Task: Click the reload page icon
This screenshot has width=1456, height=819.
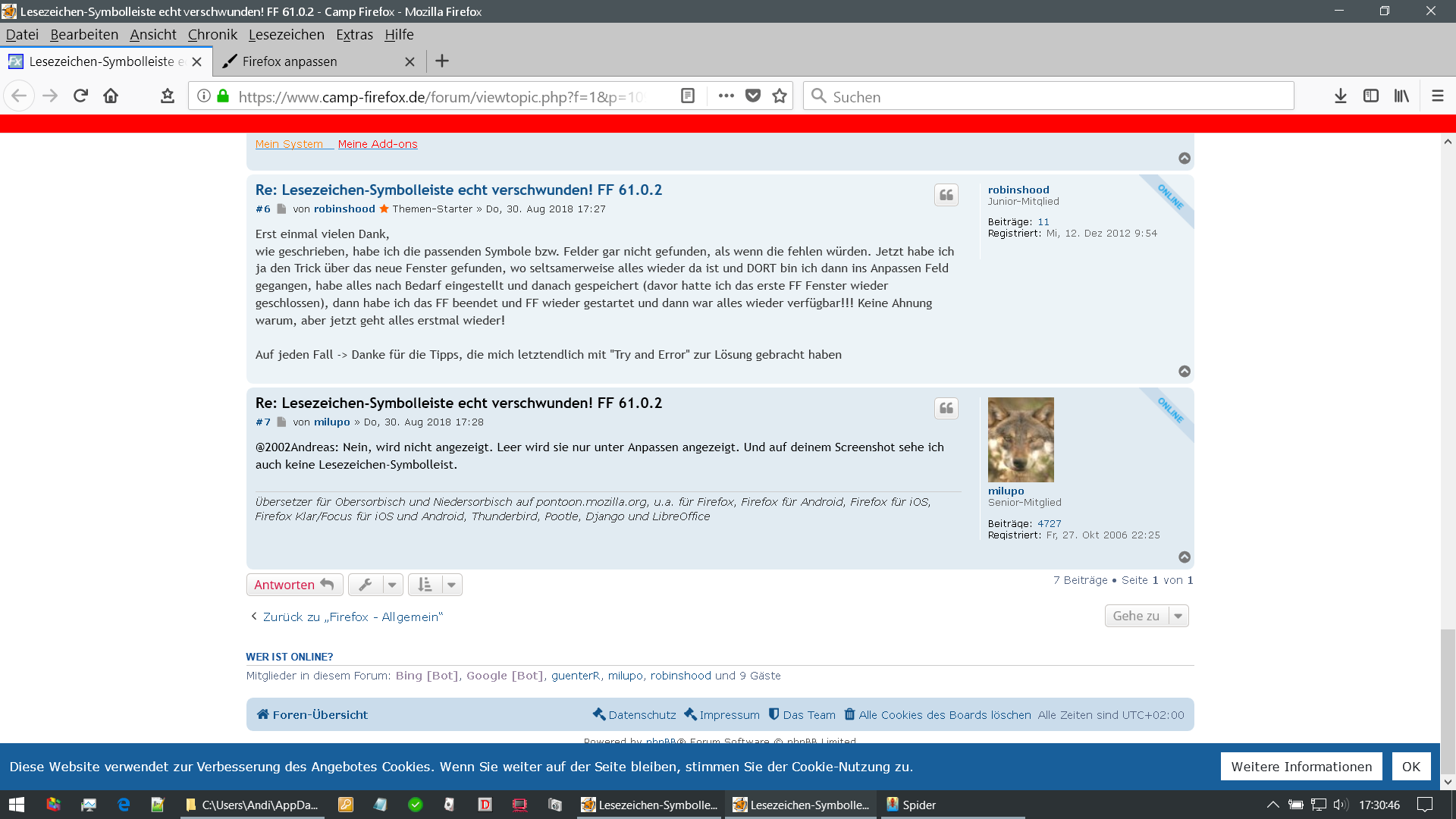Action: pyautogui.click(x=80, y=96)
